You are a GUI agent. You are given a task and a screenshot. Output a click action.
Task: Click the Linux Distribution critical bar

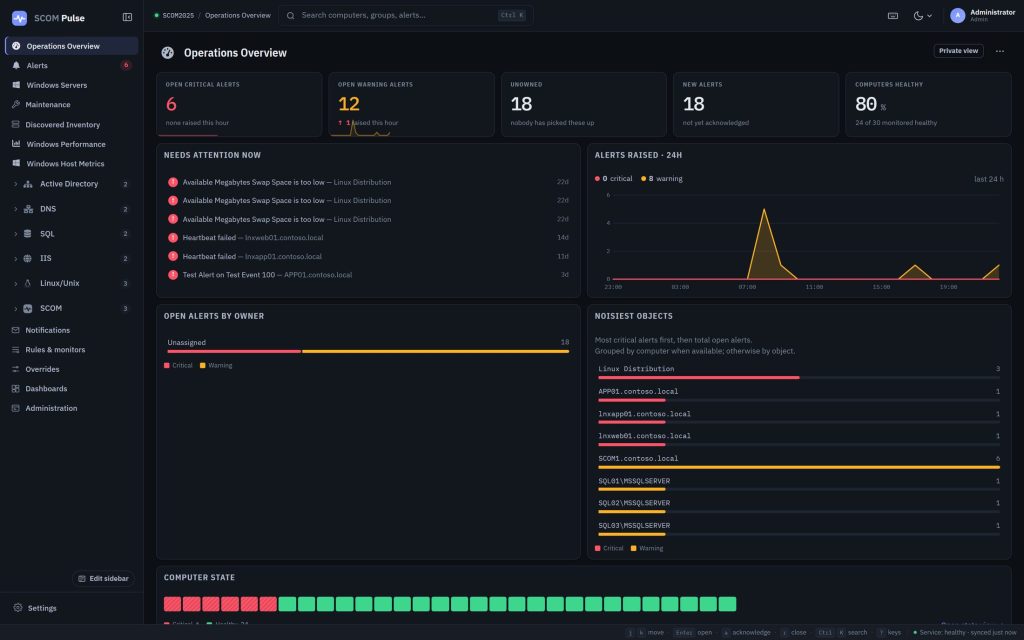[x=698, y=377]
